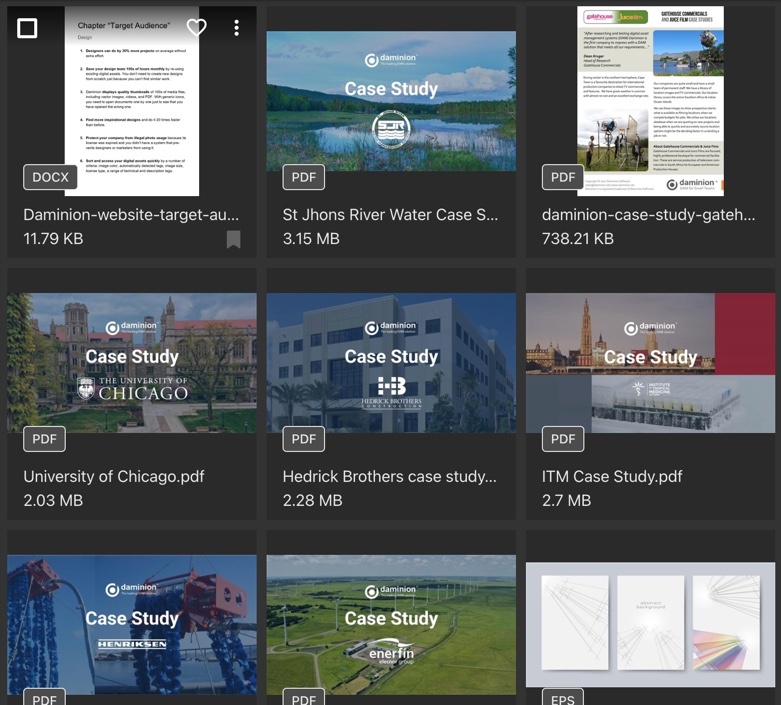The height and width of the screenshot is (705, 781).
Task: Click the PDF badge on St Jhons River thumbnail
Action: [x=303, y=177]
